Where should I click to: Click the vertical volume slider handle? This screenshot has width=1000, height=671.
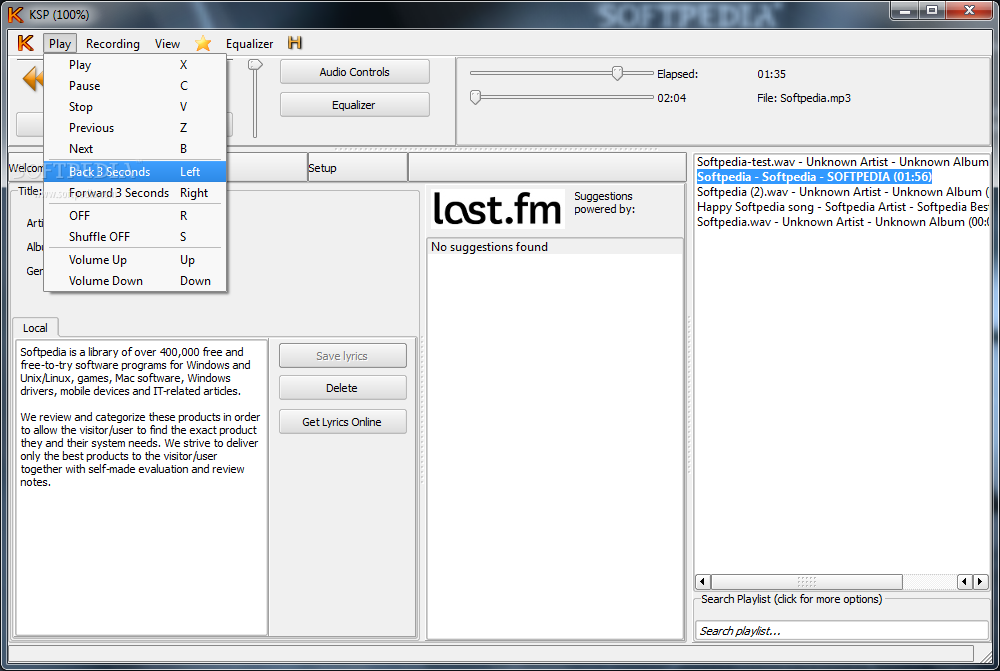click(255, 64)
